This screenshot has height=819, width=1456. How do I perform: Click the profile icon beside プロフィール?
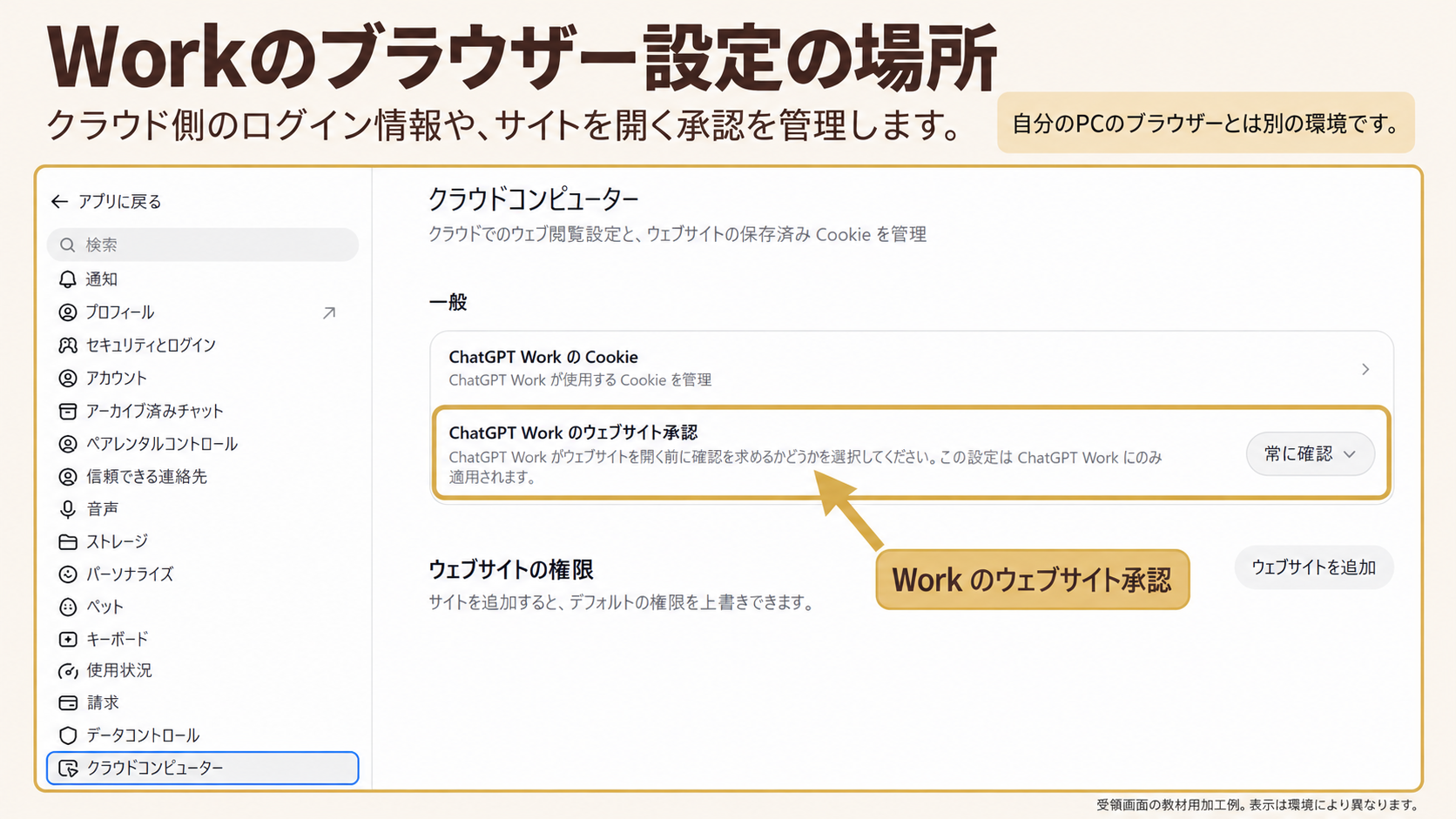tap(68, 312)
